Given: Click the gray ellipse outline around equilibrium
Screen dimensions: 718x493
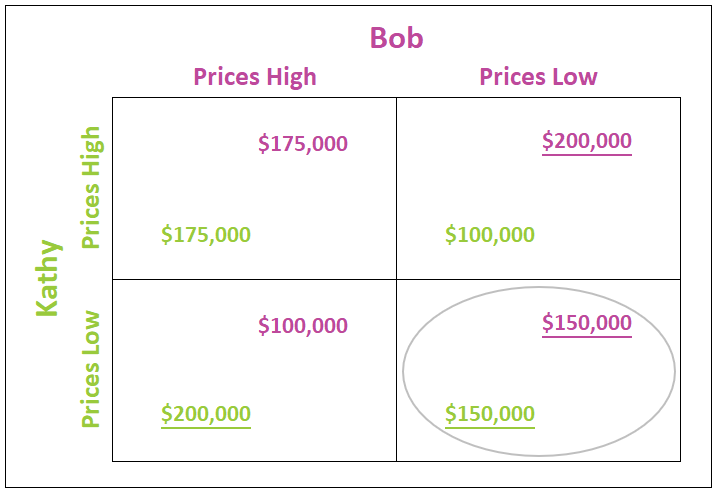Looking at the screenshot, I should [538, 287].
